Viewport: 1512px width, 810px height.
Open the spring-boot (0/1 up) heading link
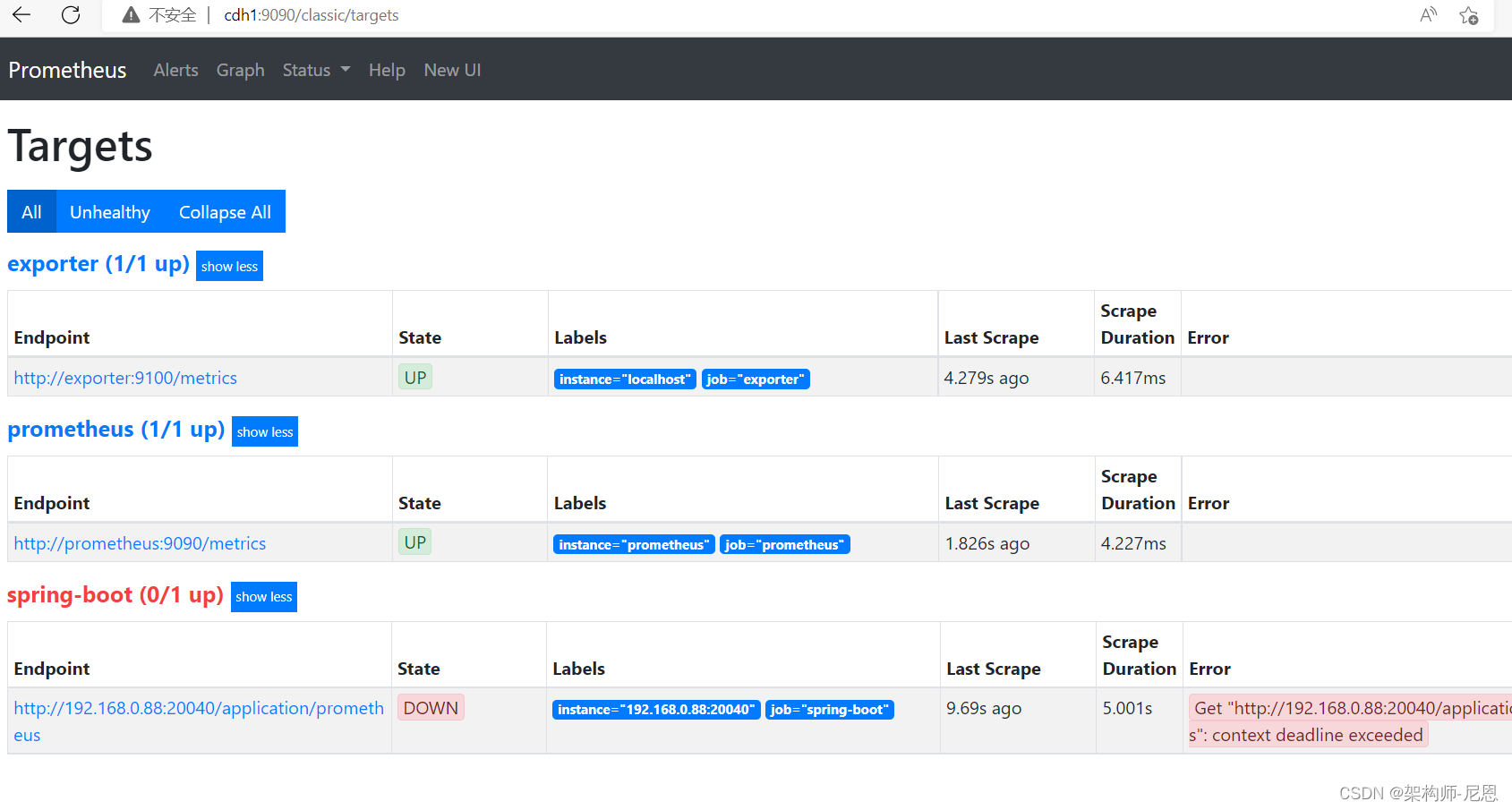[115, 595]
